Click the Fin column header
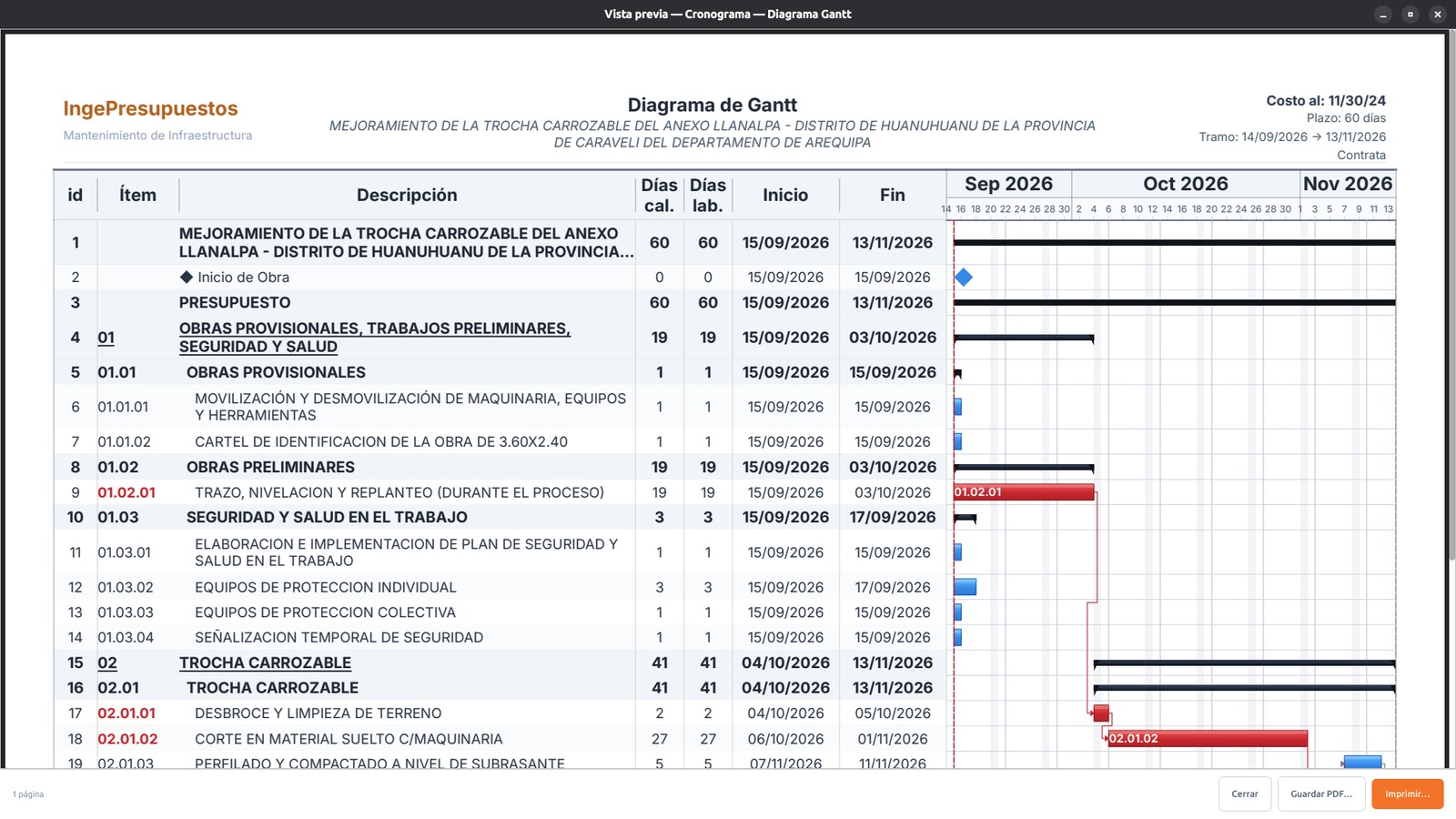The image size is (1456, 819). 893,195
